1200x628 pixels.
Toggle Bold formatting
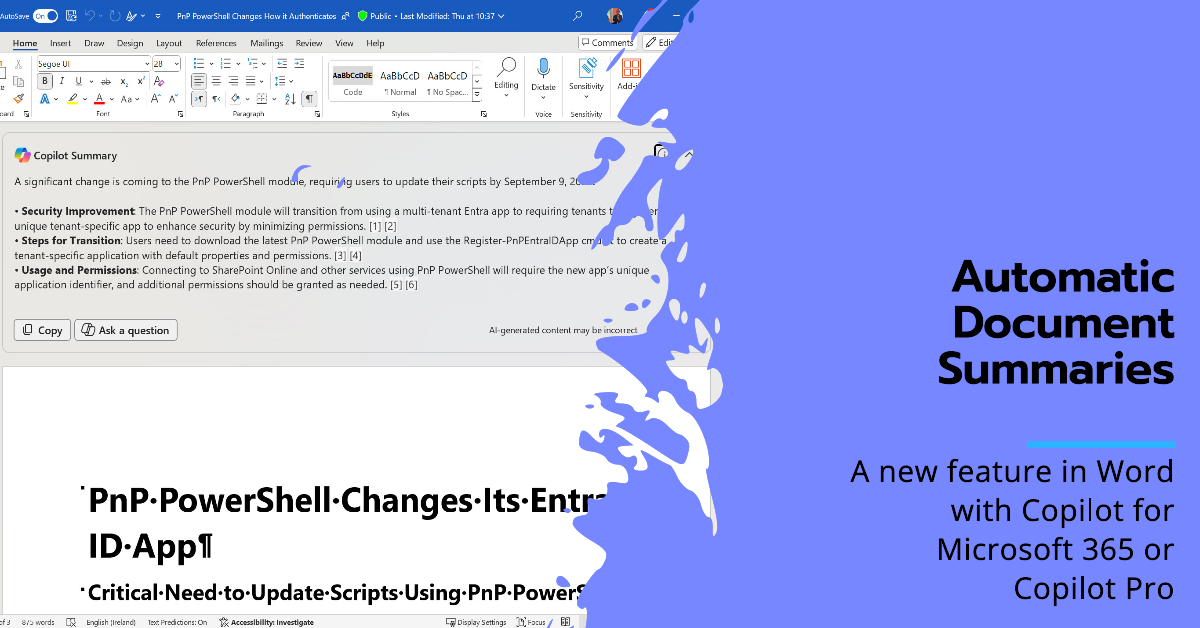(45, 81)
